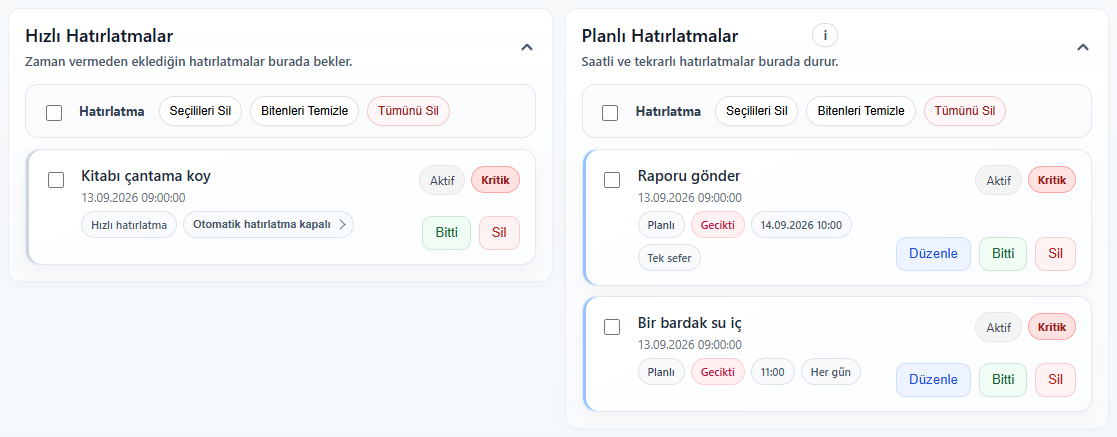Click Aktif badge on Bir bardak su iç
This screenshot has height=437, width=1117.
point(998,327)
